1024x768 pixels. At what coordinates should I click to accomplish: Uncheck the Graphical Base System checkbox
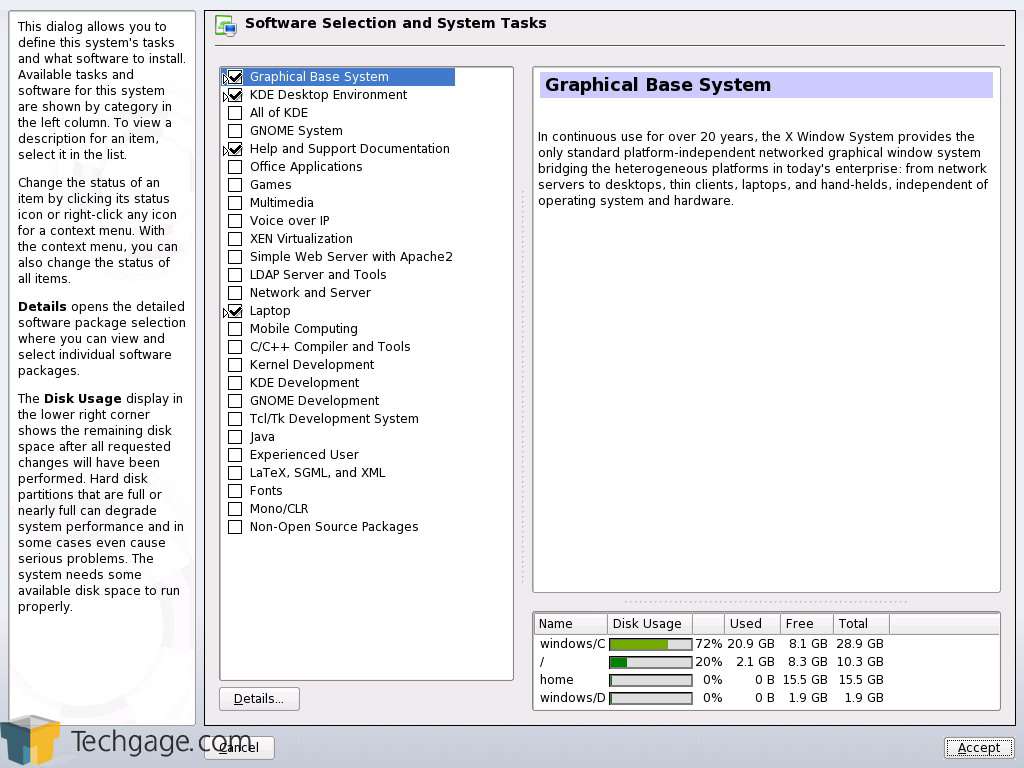click(234, 77)
